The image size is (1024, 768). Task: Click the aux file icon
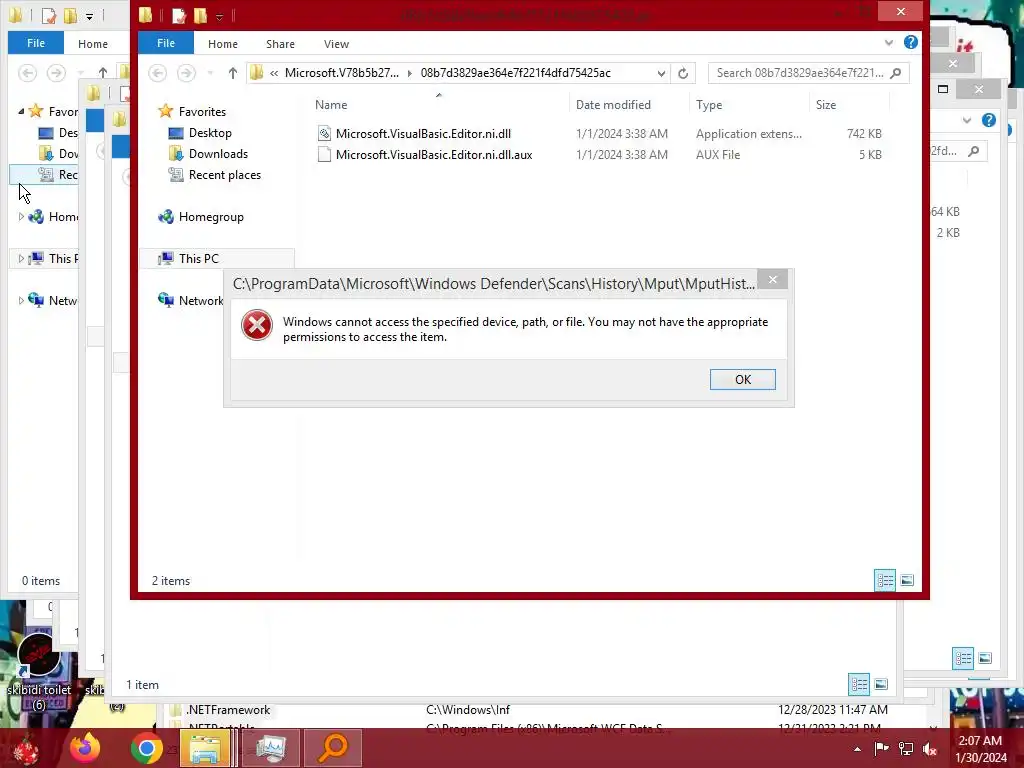click(x=324, y=155)
